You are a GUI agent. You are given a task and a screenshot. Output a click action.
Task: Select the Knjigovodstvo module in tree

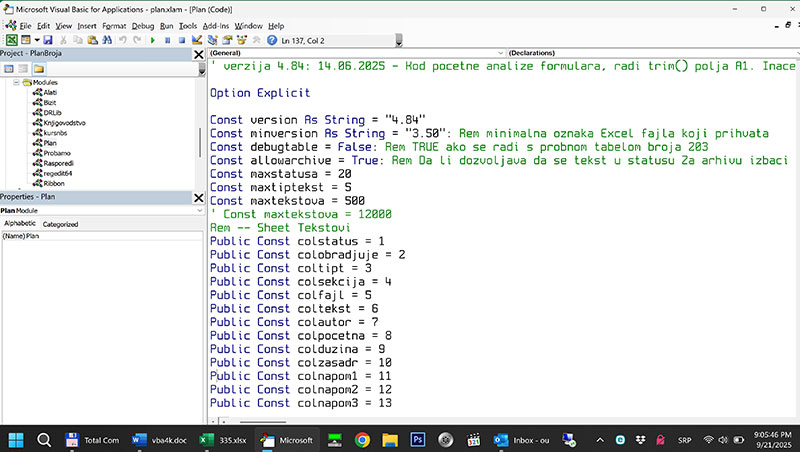(x=65, y=122)
